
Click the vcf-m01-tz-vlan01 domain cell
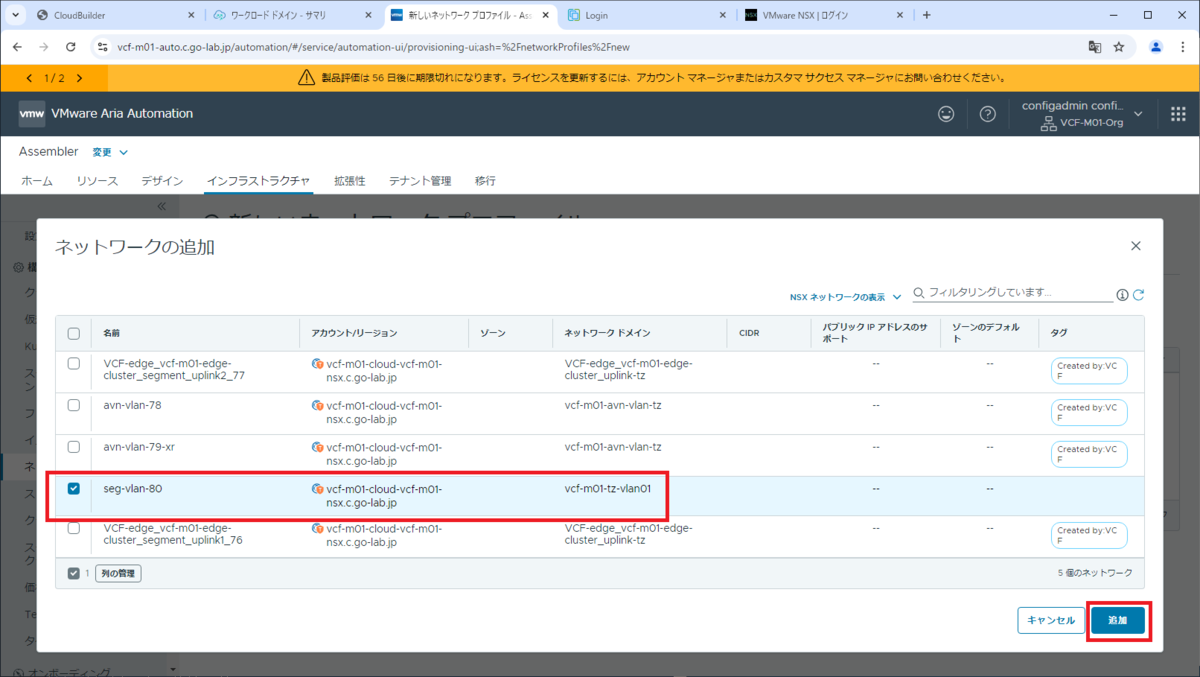(608, 489)
